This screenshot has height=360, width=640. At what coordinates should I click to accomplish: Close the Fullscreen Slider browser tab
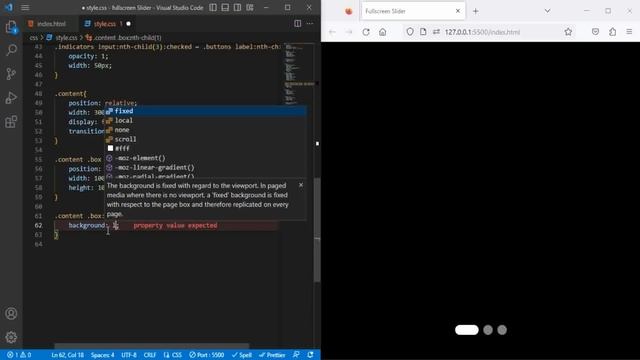click(x=458, y=11)
